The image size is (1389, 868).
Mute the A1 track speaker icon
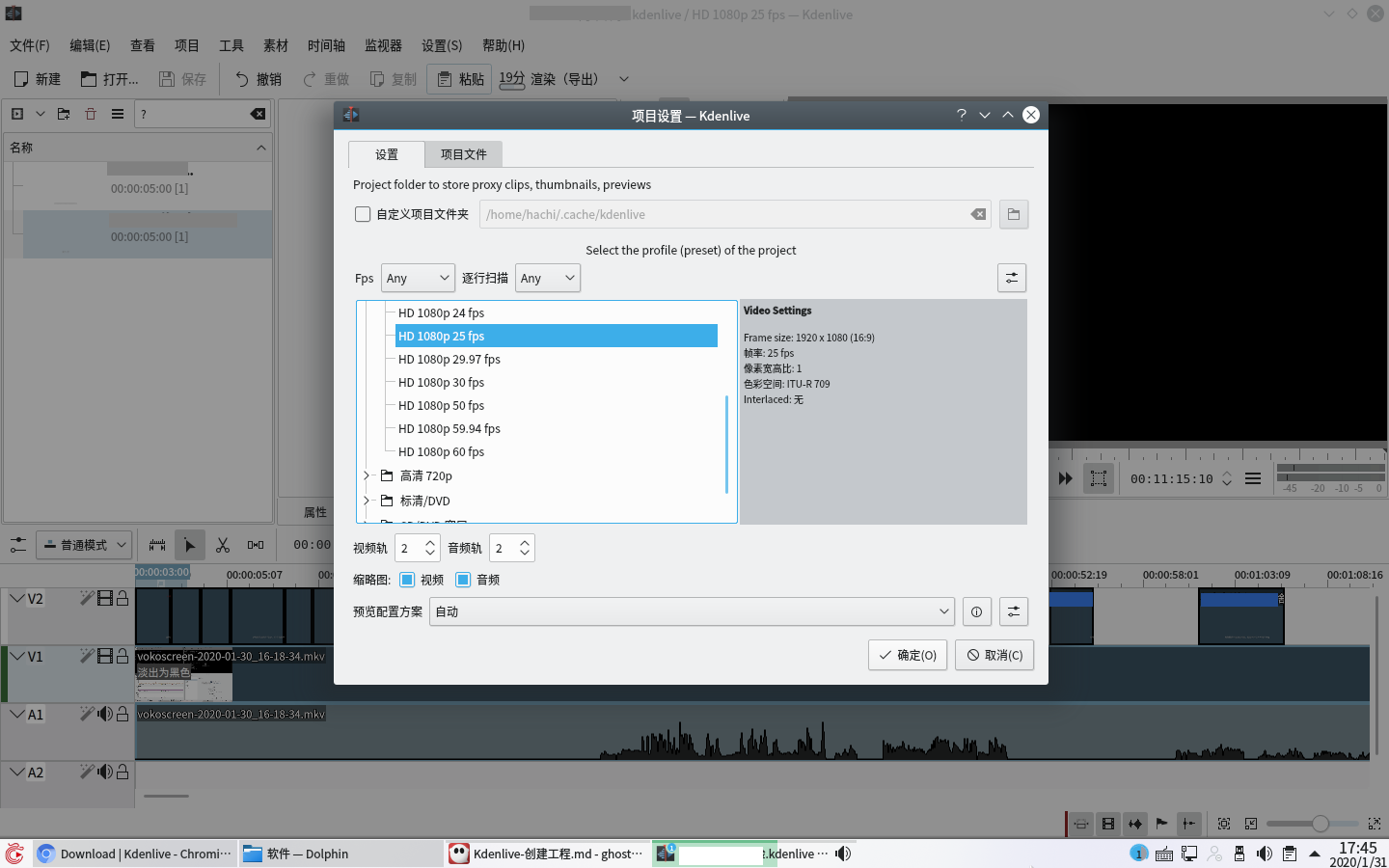[105, 715]
